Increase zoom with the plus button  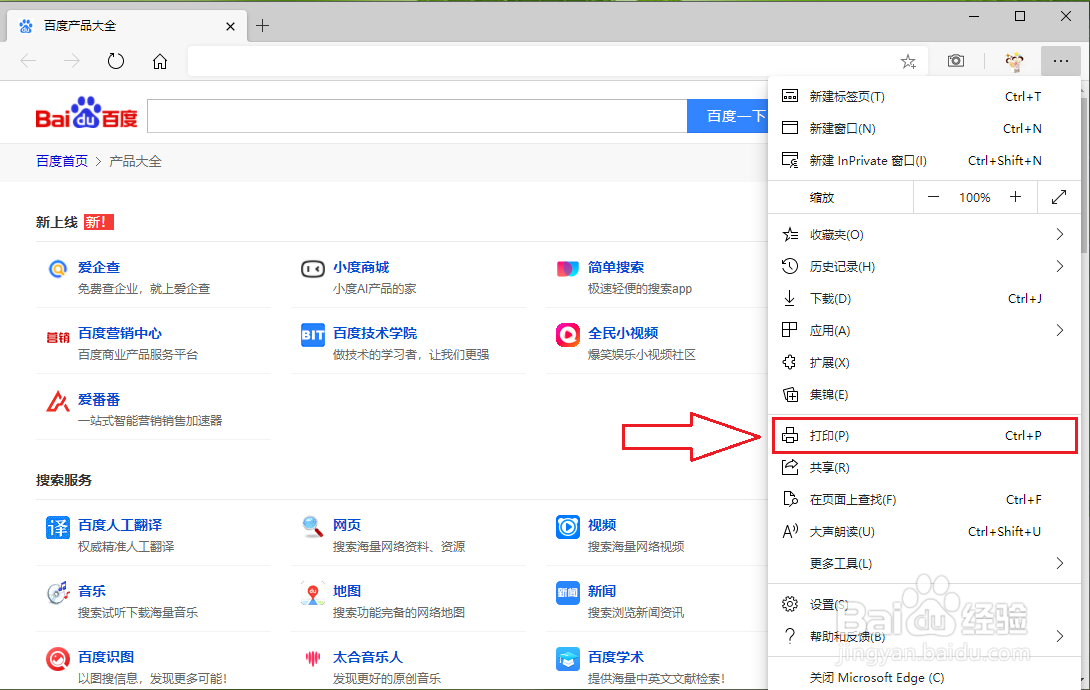[x=1016, y=197]
